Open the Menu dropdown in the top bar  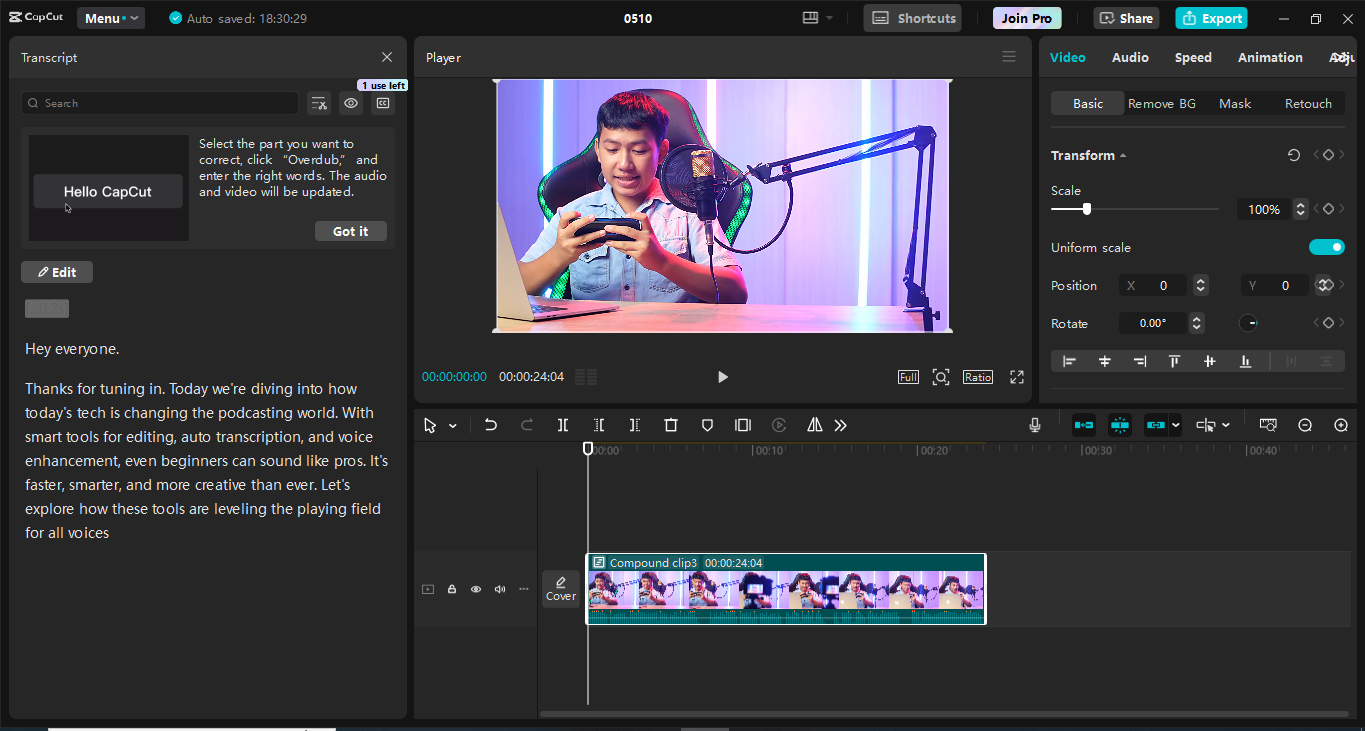110,17
